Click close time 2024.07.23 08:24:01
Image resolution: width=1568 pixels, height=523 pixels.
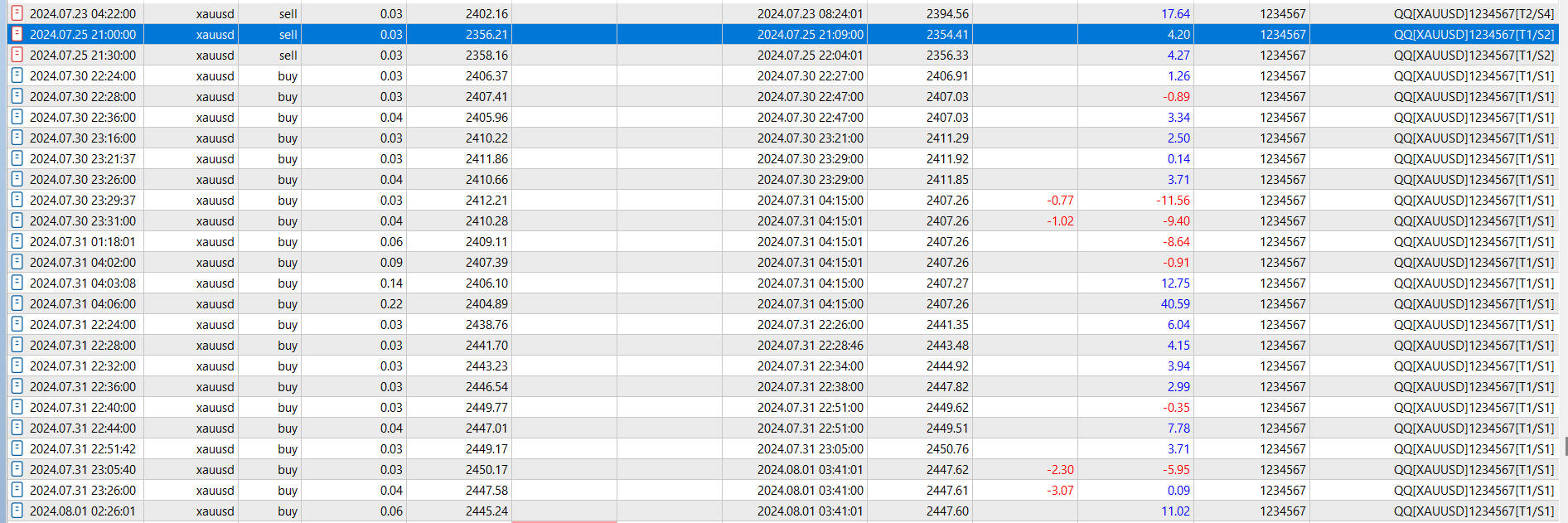click(810, 14)
